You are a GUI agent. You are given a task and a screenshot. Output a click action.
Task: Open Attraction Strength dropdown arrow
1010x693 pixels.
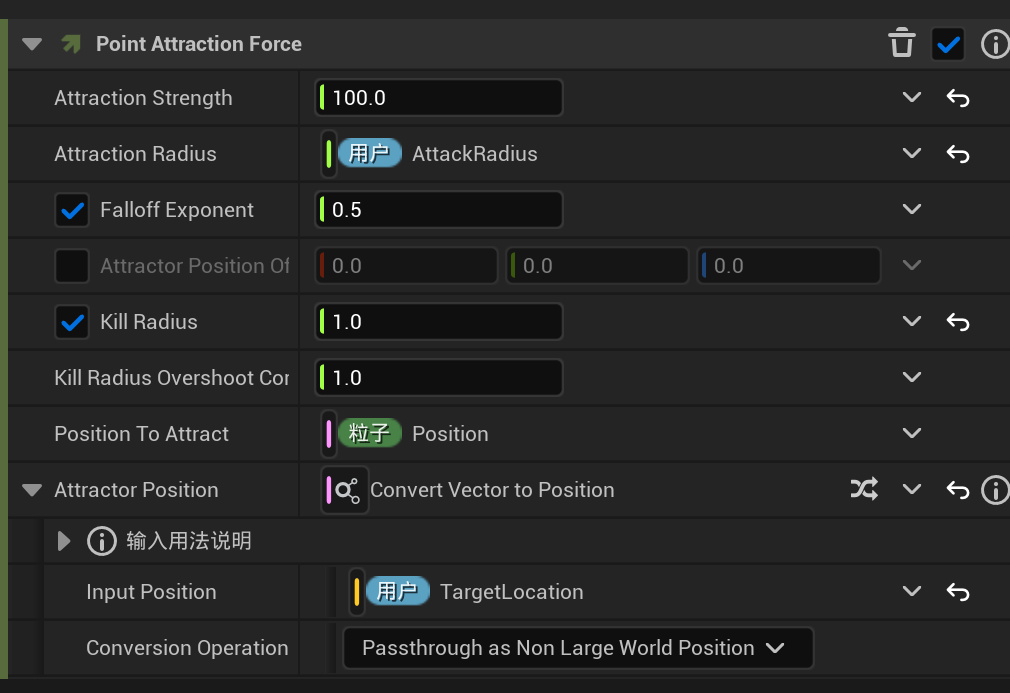pos(911,98)
